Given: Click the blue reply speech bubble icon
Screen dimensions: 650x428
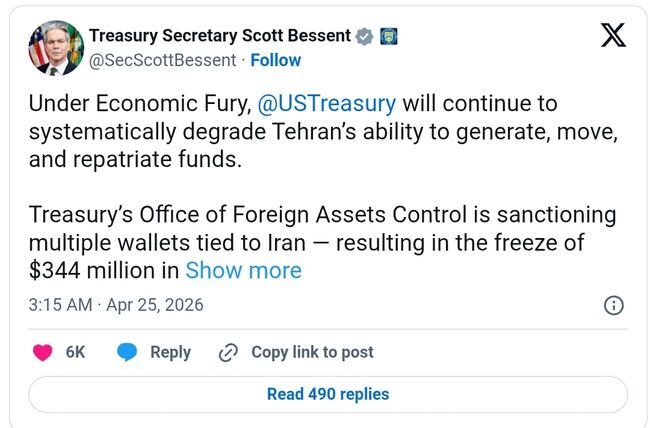Looking at the screenshot, I should click(x=127, y=352).
